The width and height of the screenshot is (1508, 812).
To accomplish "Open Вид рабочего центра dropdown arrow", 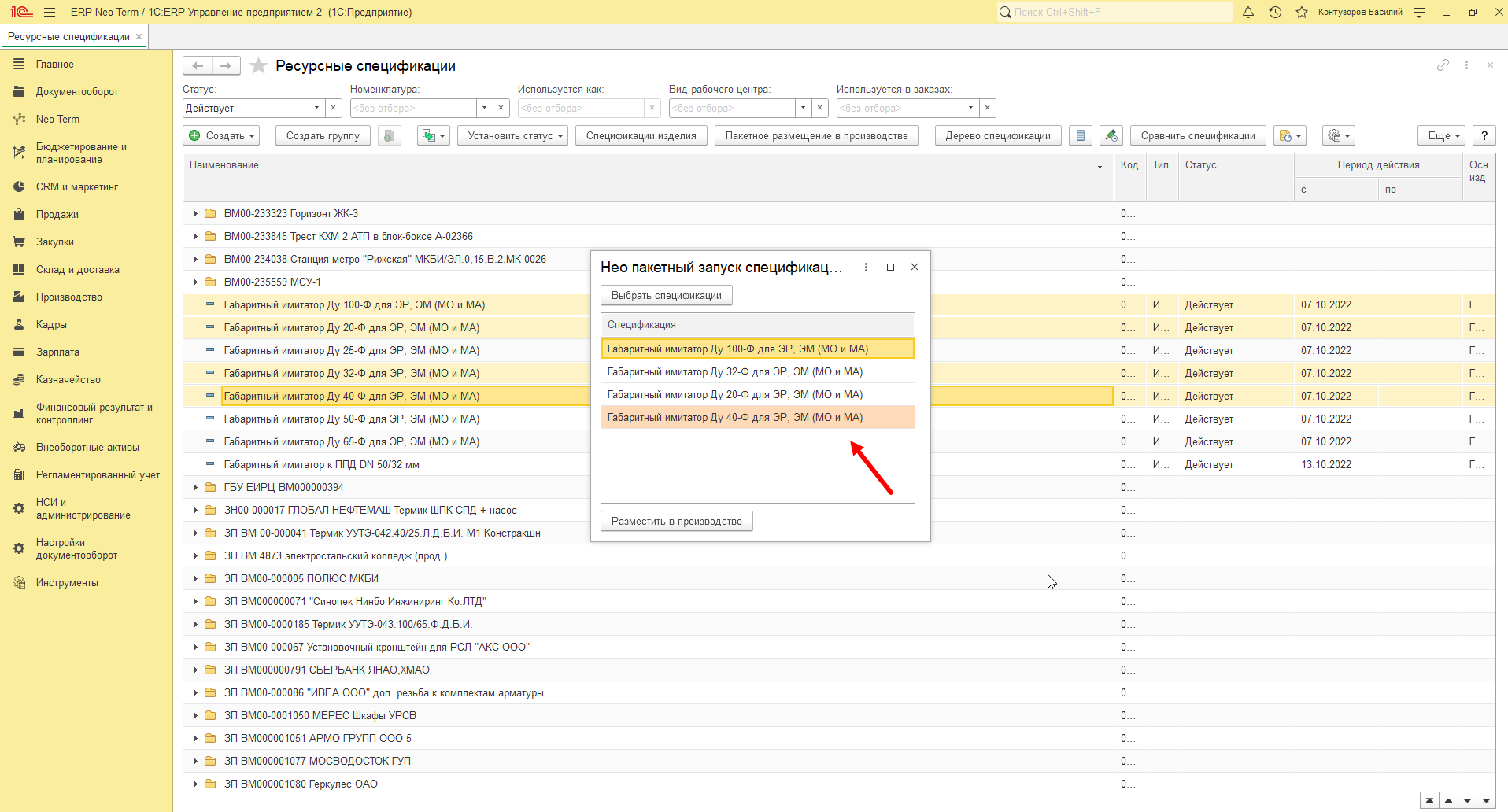I will (x=803, y=108).
